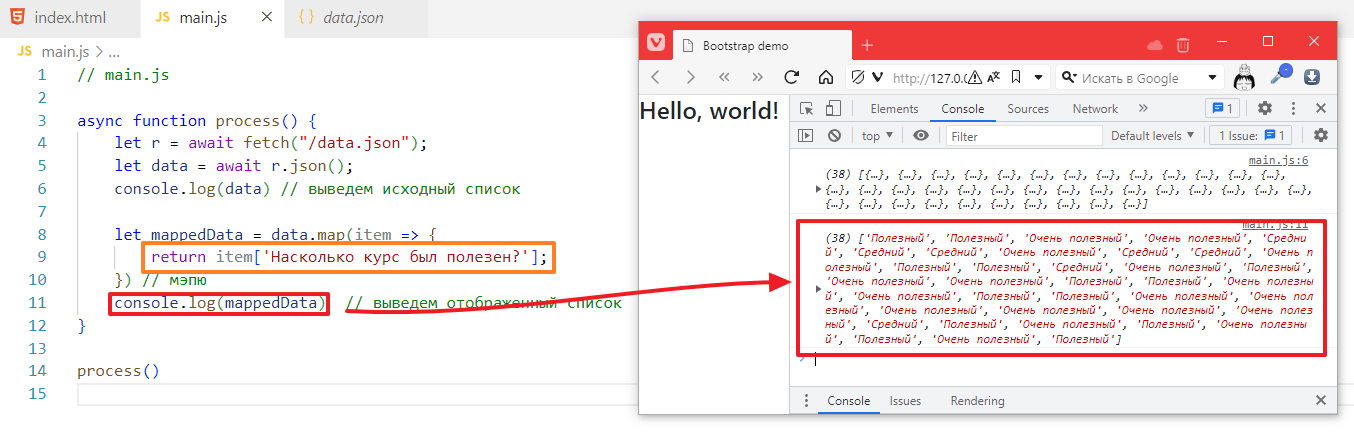Open the top JavaScript context dropdown
The width and height of the screenshot is (1354, 437).
(878, 136)
